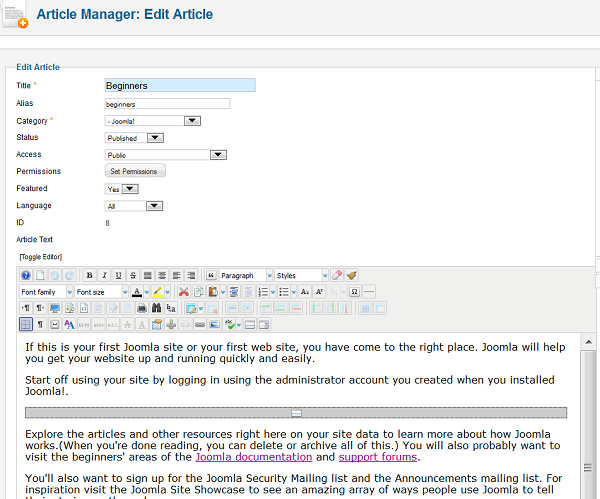Toggle Show Visual Characters pilcrow icon
The height and width of the screenshot is (499, 600).
tap(40, 325)
